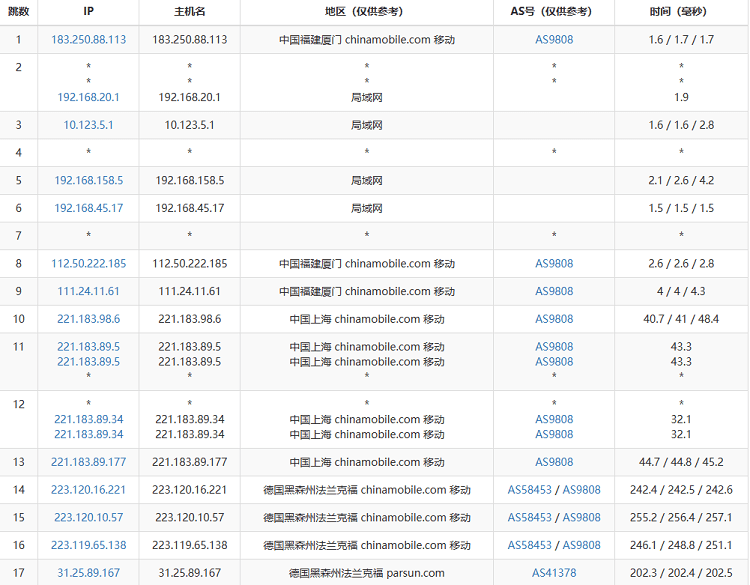This screenshot has width=750, height=585.
Task: Open IP link 192.168.158.5
Action: pos(88,180)
